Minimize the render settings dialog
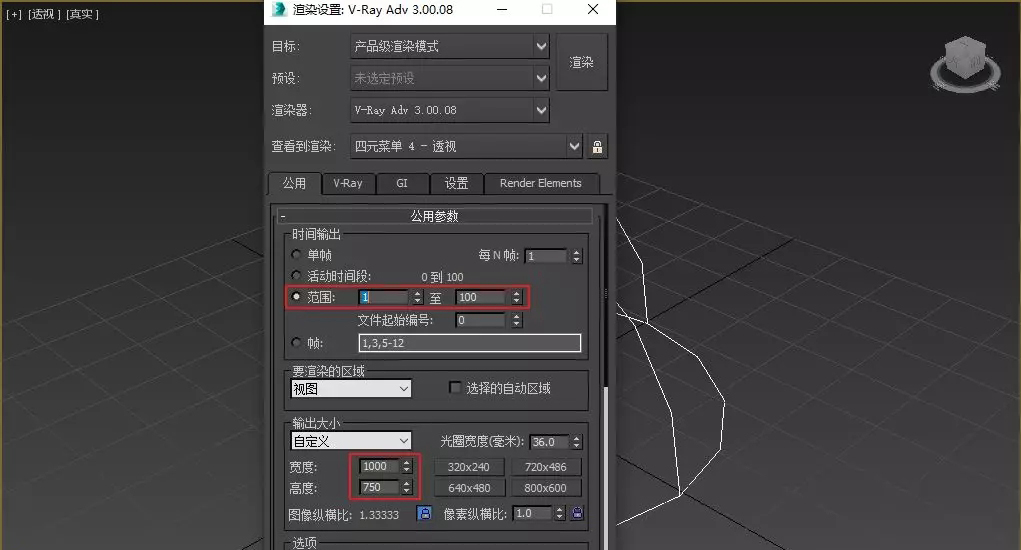 point(502,9)
